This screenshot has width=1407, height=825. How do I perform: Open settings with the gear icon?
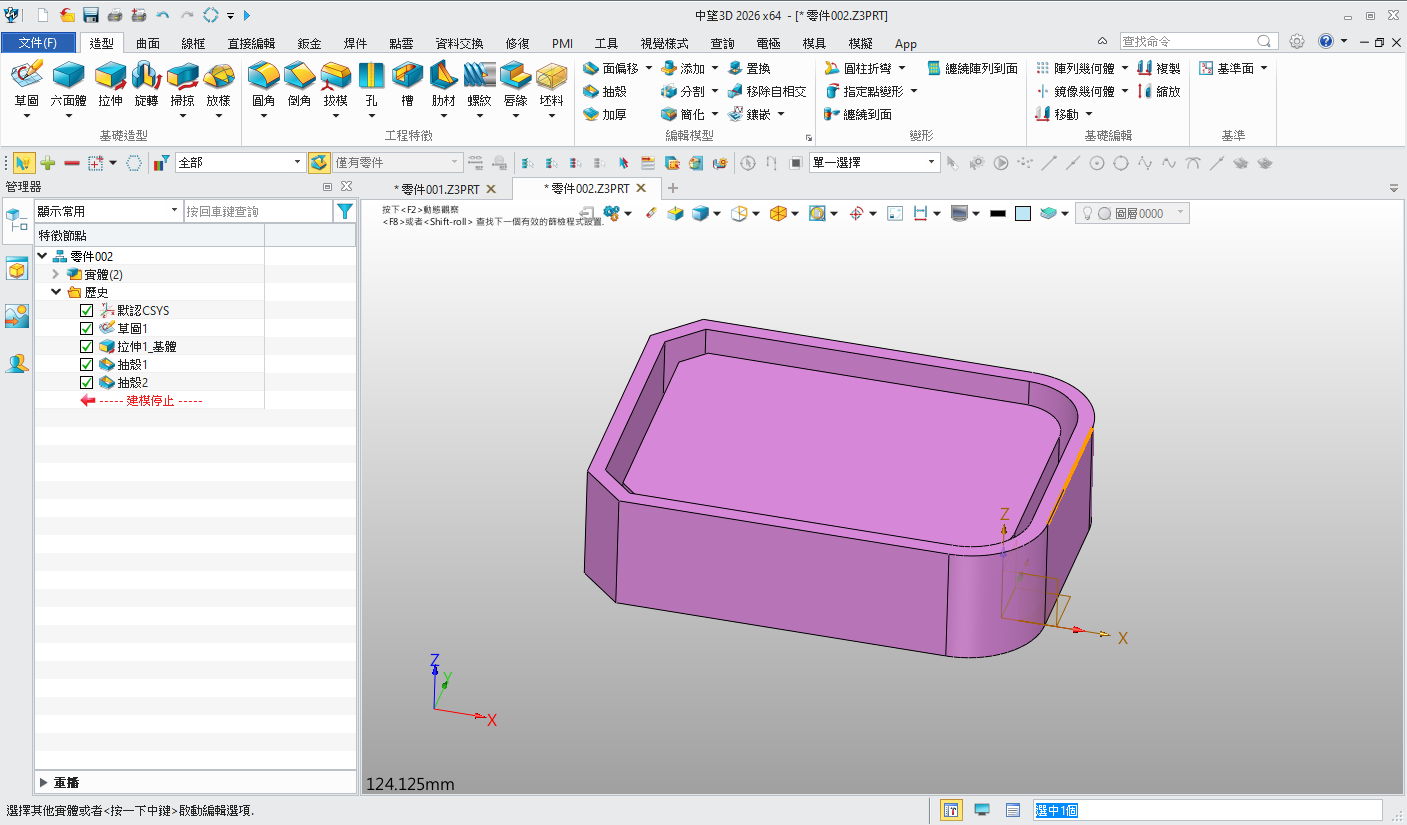[x=1297, y=41]
